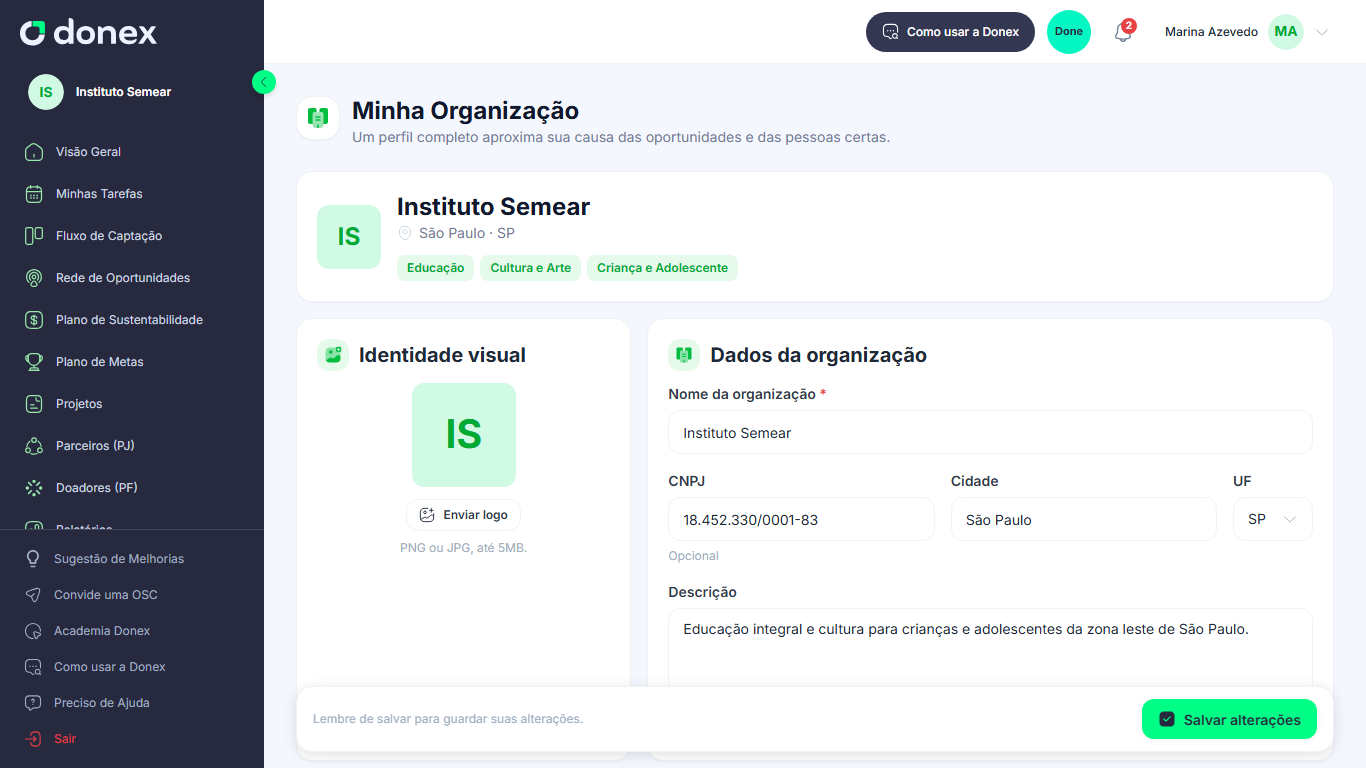The width and height of the screenshot is (1366, 768).
Task: Click the Fluxo de Captação board icon
Action: coord(34,236)
